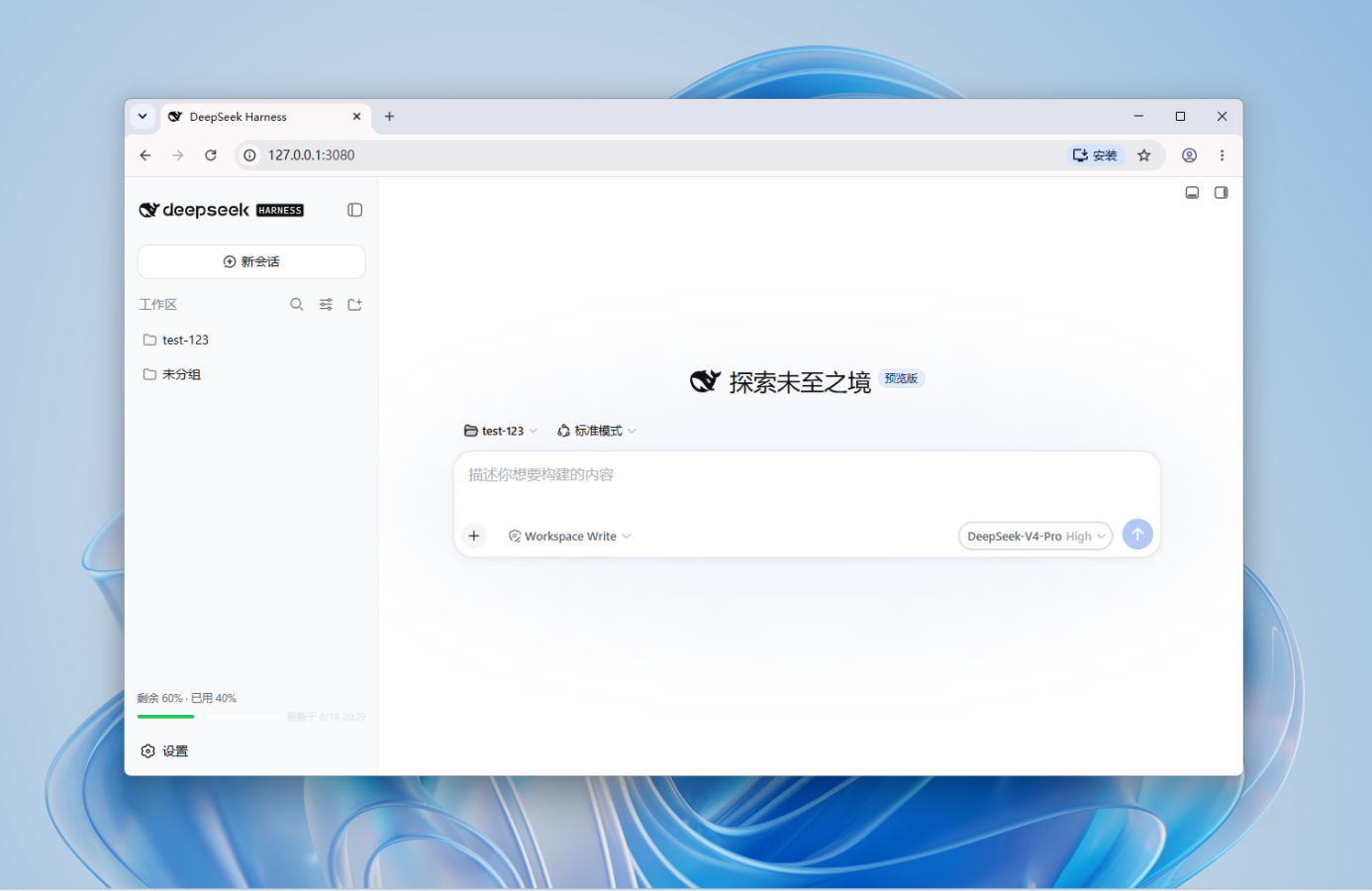Open the test-123 workspace in sidebar

(251, 340)
